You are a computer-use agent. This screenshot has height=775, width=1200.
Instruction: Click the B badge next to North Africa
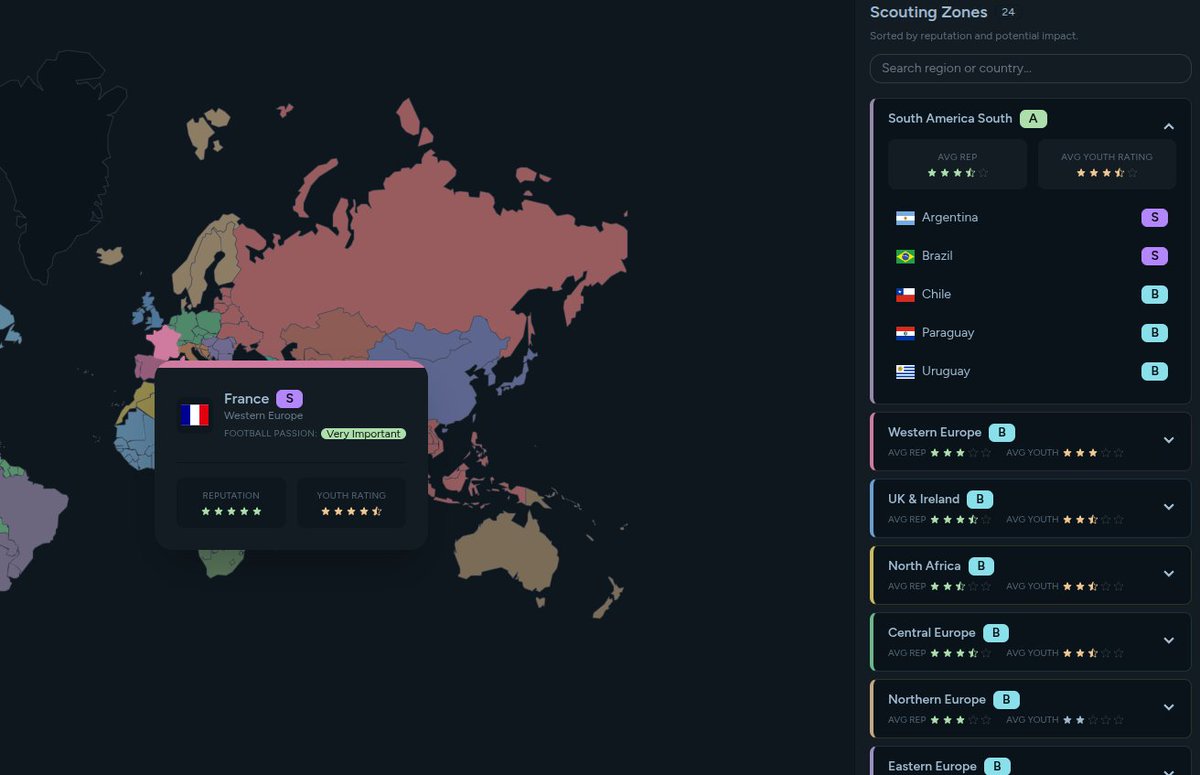coord(981,566)
